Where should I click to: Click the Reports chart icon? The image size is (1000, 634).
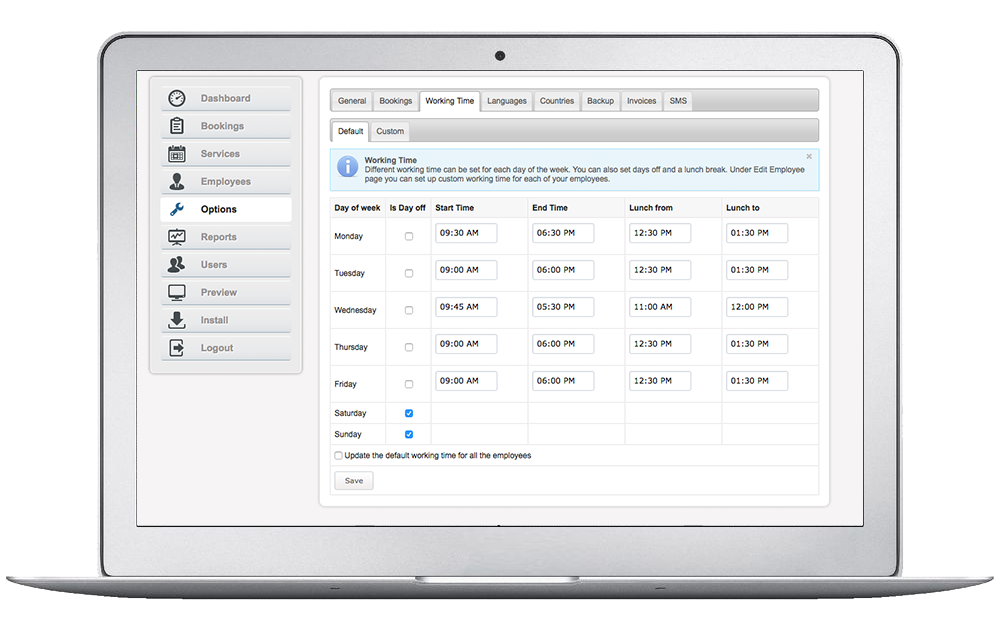coord(177,237)
